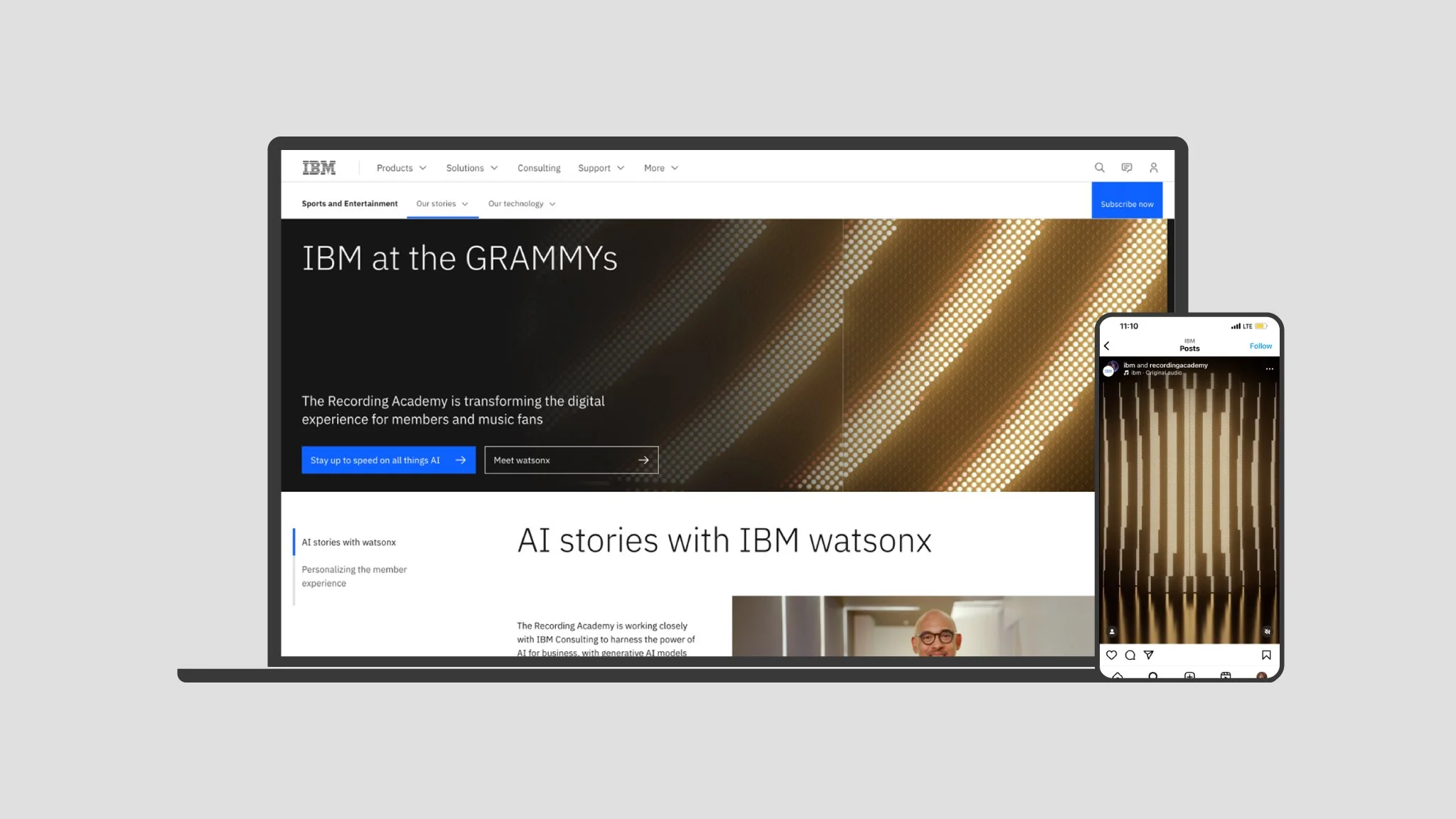
Task: Click the Meet watsonx button
Action: click(571, 460)
